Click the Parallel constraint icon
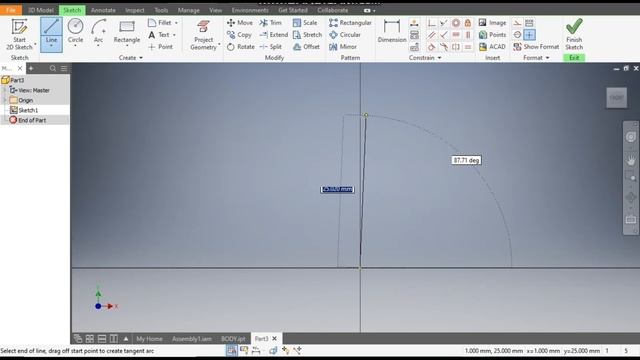640x360 pixels. [x=431, y=35]
